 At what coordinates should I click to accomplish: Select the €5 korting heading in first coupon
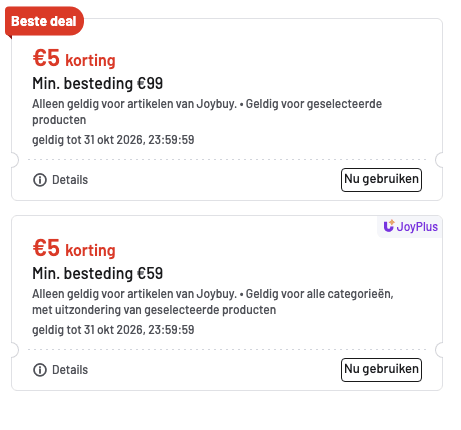pos(74,59)
